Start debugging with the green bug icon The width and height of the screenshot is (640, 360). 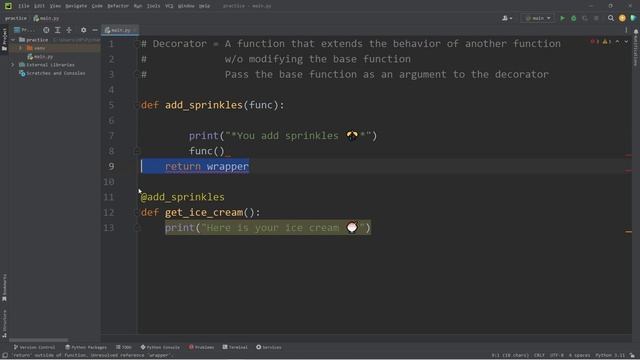573,18
